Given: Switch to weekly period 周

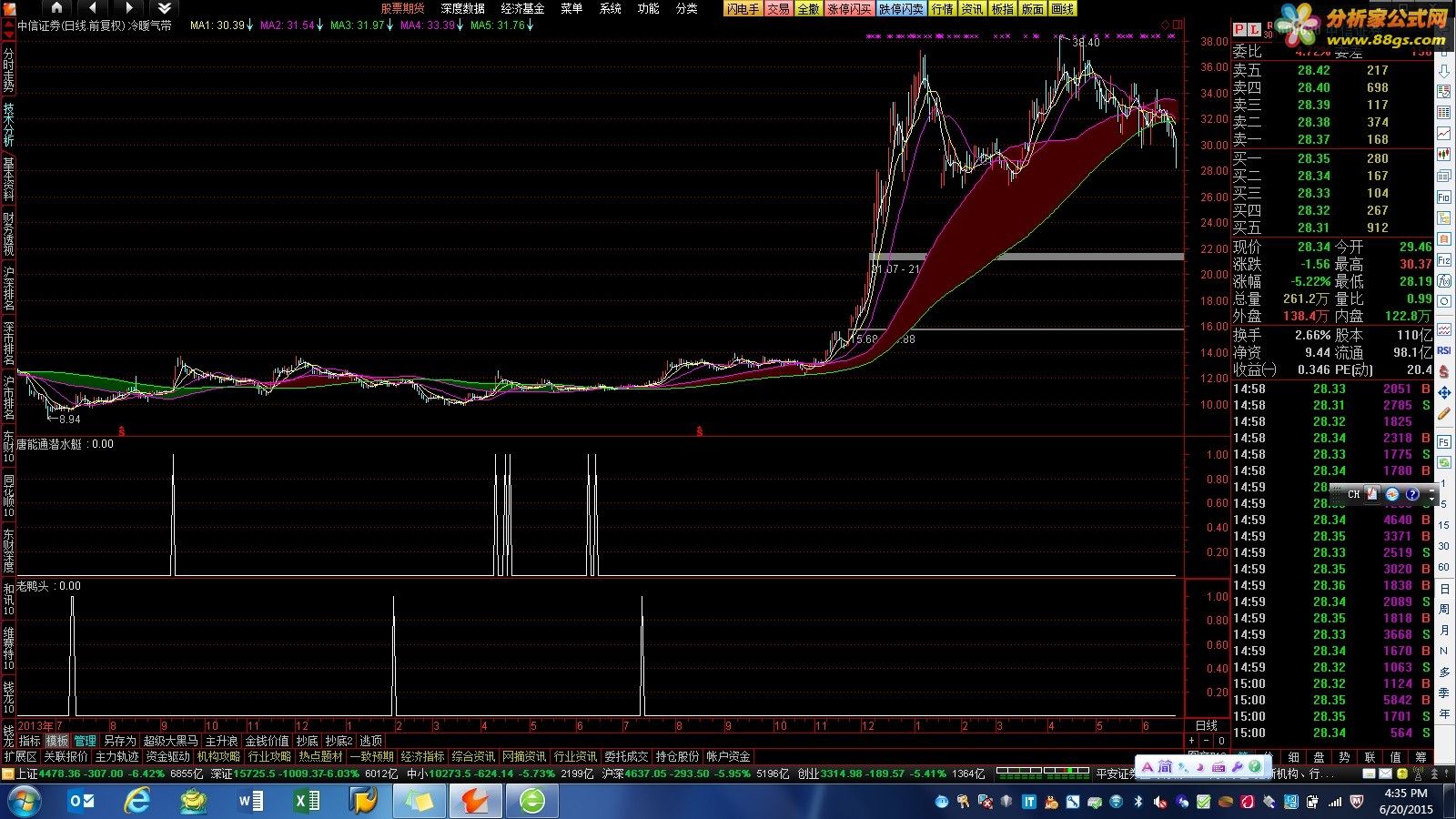Looking at the screenshot, I should [1444, 610].
